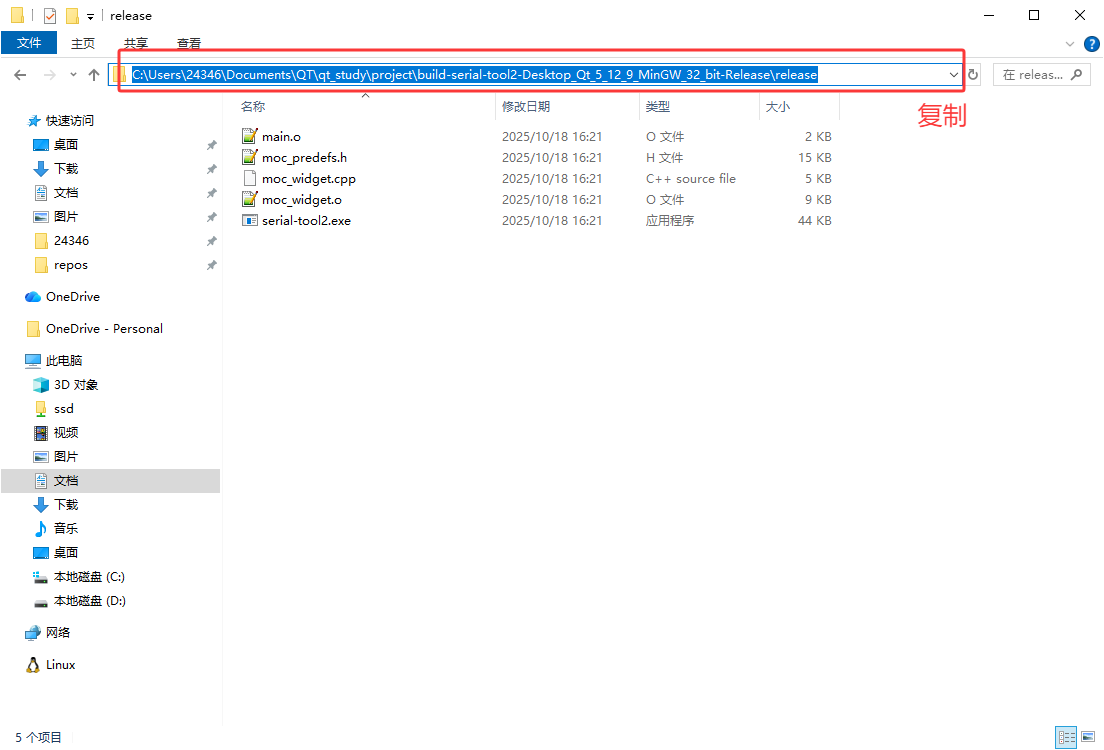Click the 快速访问 tree node
Viewport: 1104px width, 750px height.
click(69, 120)
